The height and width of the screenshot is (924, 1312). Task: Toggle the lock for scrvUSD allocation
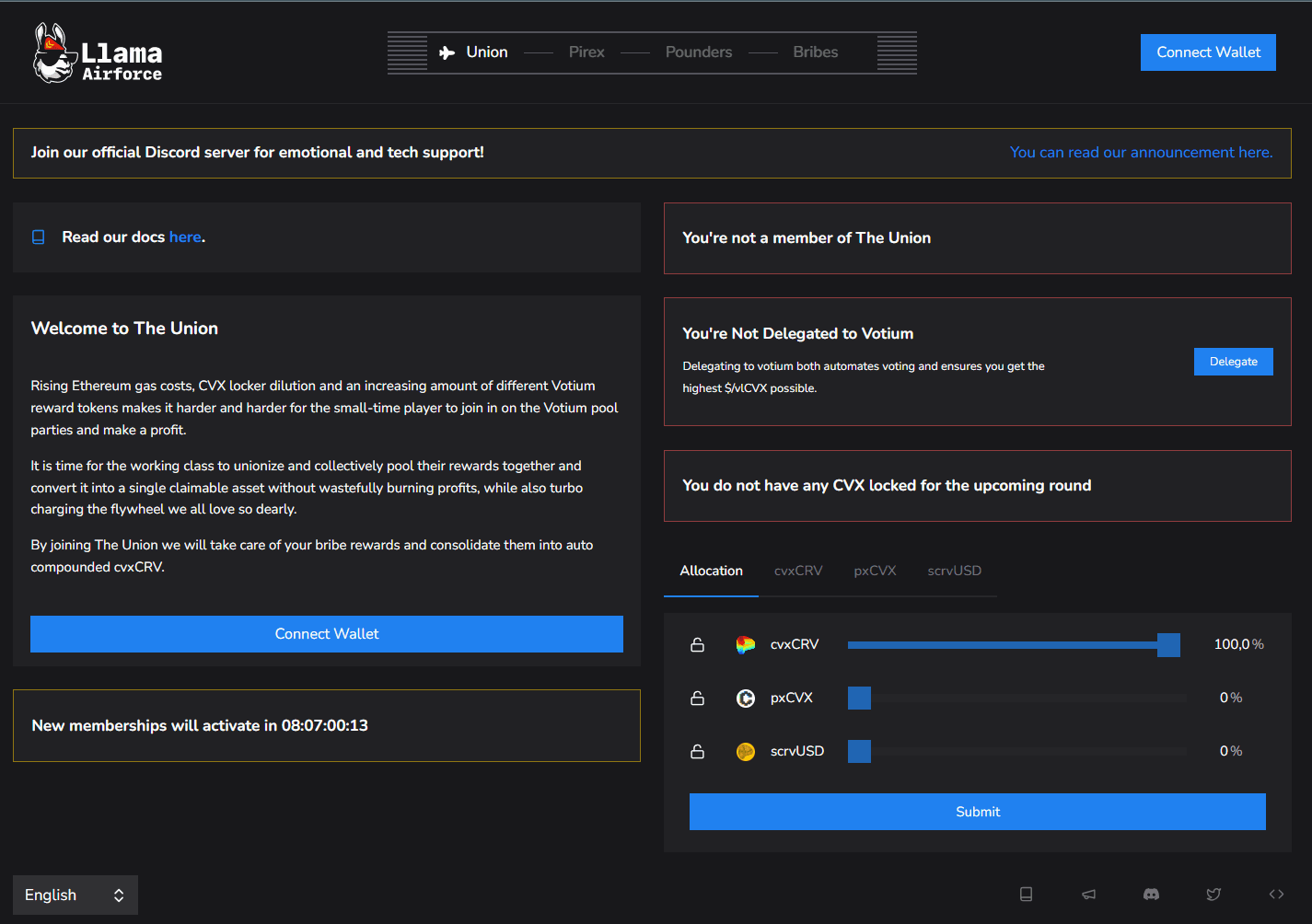tap(698, 752)
